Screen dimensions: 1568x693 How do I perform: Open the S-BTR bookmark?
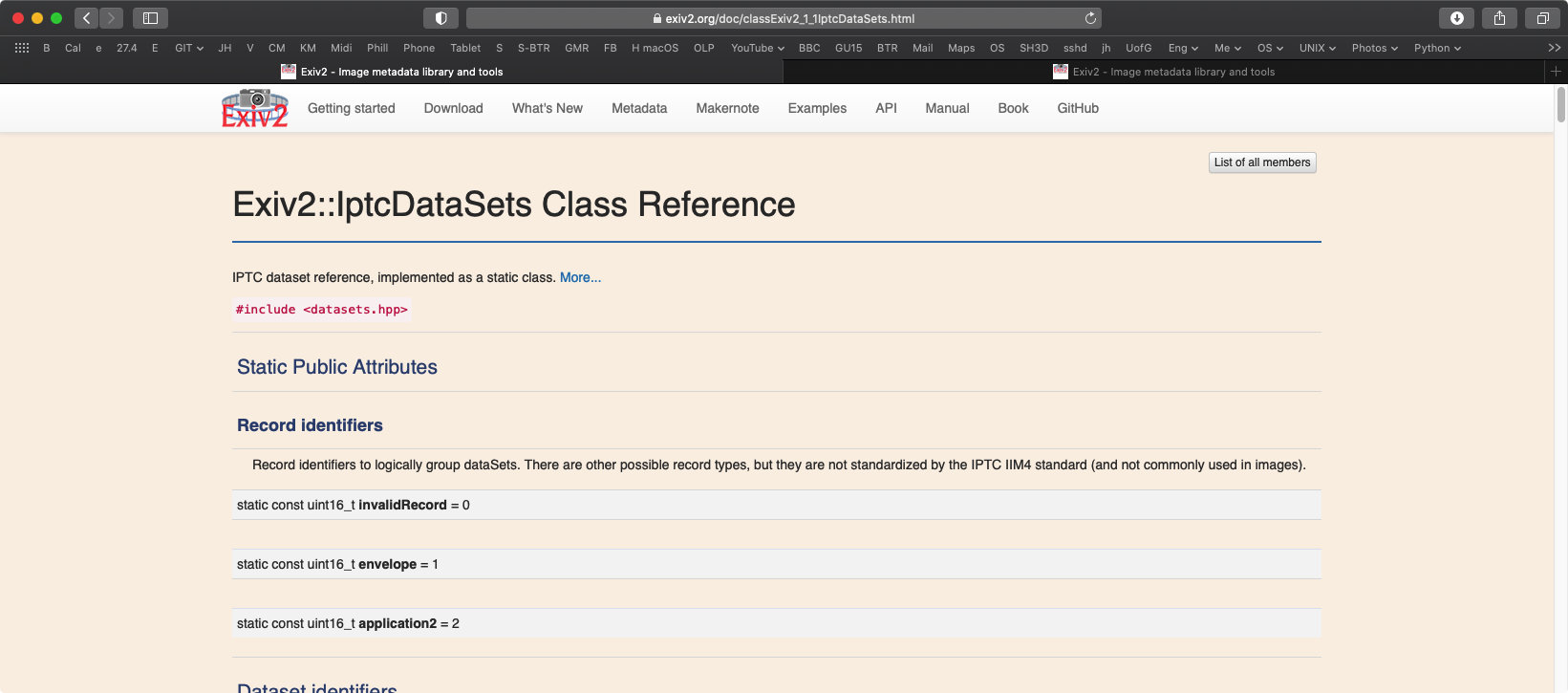tap(534, 48)
